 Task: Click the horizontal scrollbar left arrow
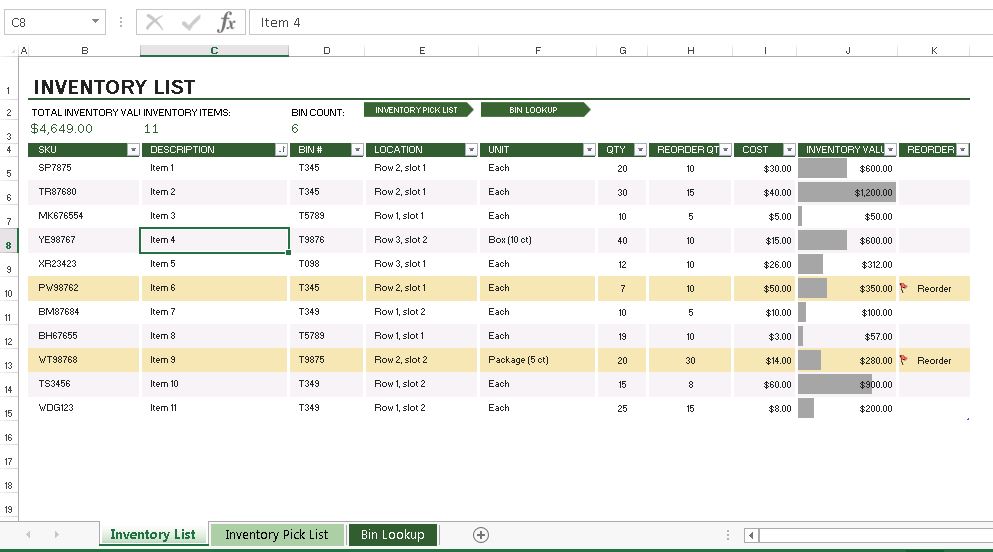pyautogui.click(x=752, y=535)
